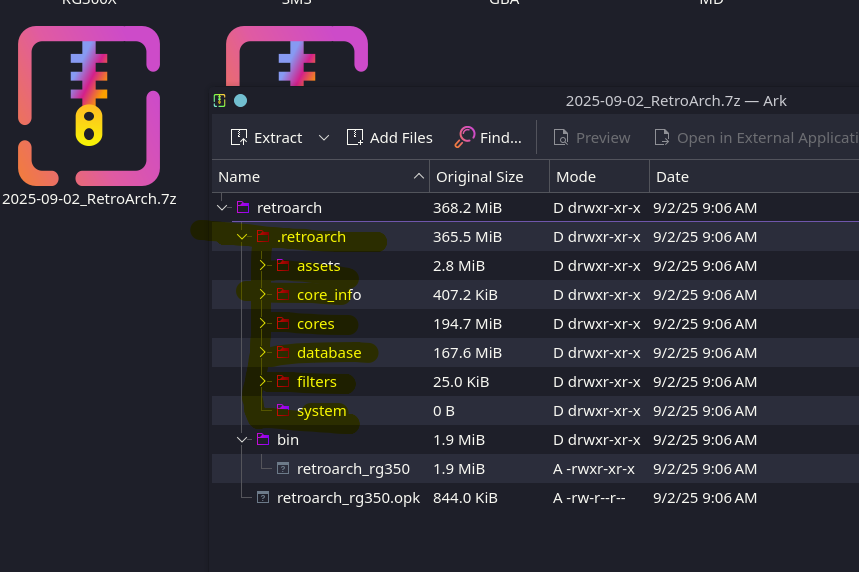Select the .retroarch folder icon
Viewport: 859px width, 572px height.
(263, 237)
